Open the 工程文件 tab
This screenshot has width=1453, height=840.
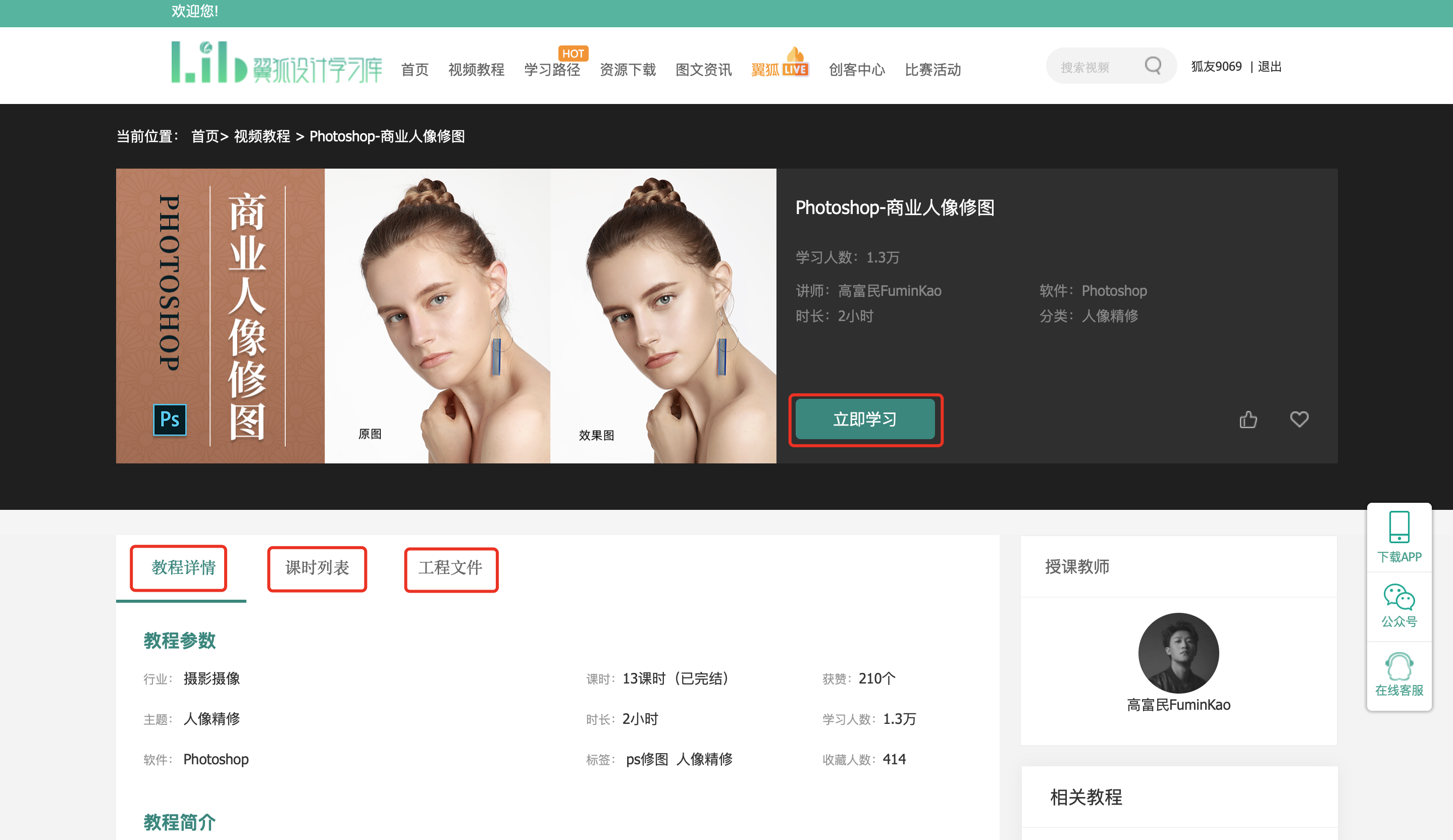click(450, 568)
